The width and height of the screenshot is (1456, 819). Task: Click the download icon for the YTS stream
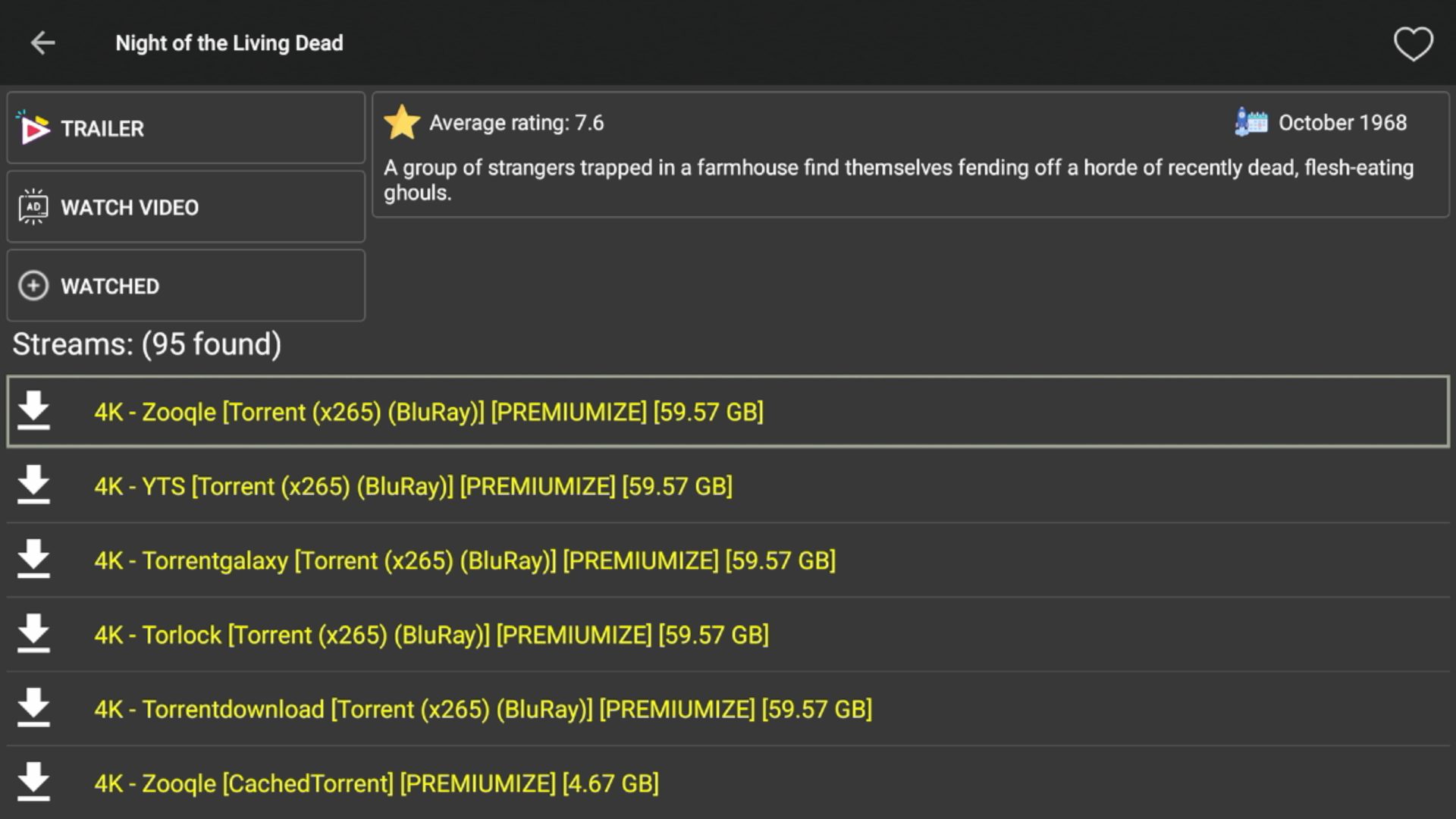(x=33, y=485)
